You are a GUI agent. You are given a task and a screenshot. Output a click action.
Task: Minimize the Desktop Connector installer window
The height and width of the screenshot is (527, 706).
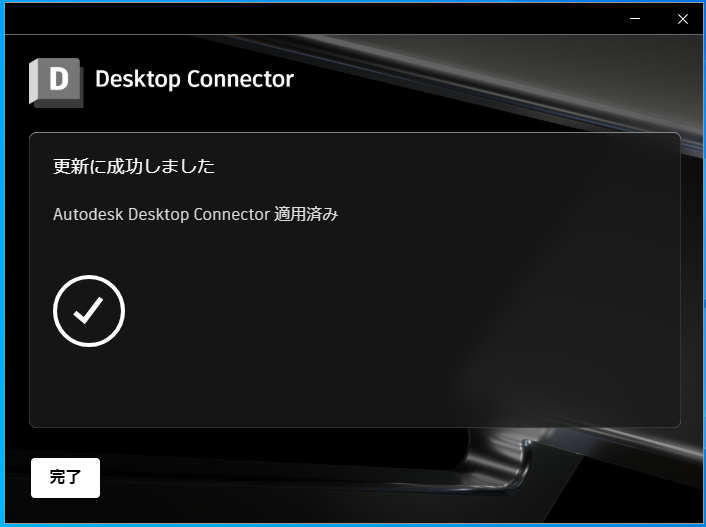tap(635, 18)
